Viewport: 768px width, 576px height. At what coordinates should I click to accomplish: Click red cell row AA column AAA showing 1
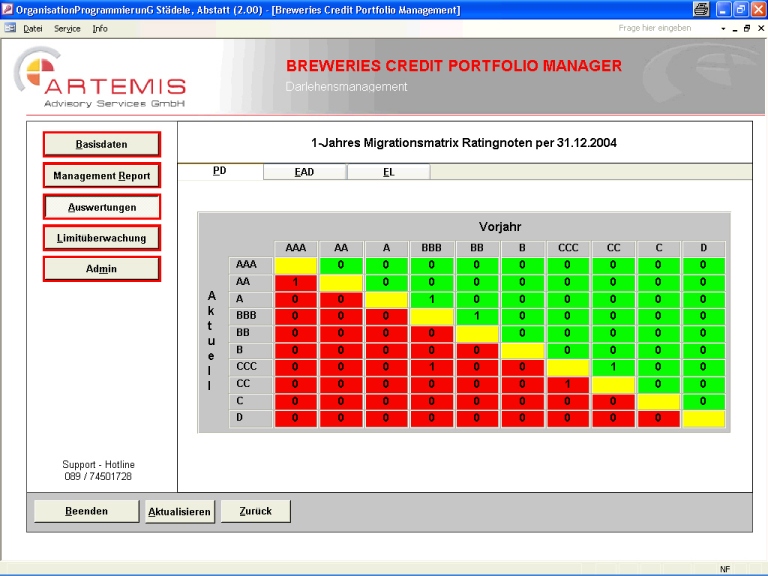(295, 282)
